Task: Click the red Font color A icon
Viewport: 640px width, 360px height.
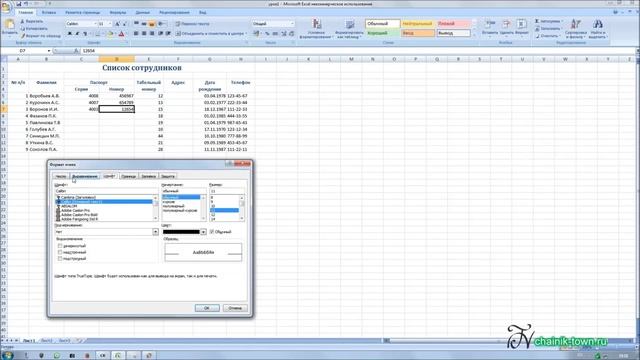Action: pos(121,34)
